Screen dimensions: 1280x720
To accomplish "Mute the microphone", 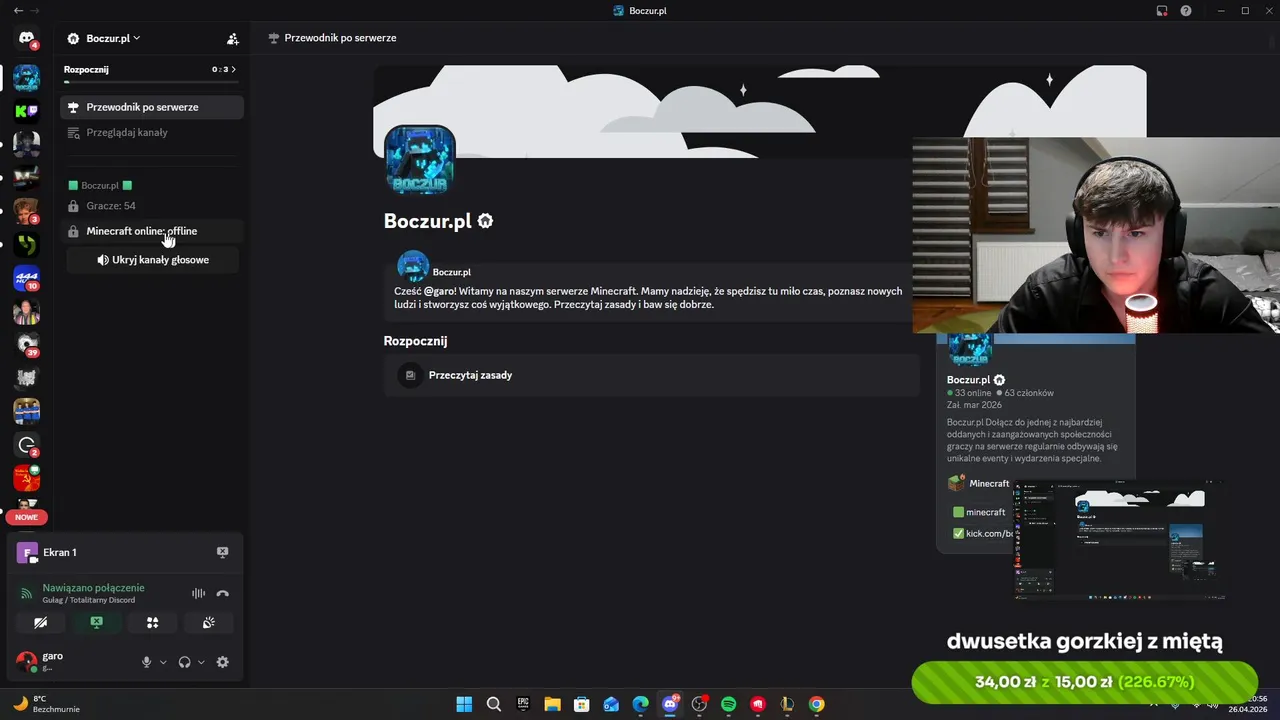I will tap(146, 662).
